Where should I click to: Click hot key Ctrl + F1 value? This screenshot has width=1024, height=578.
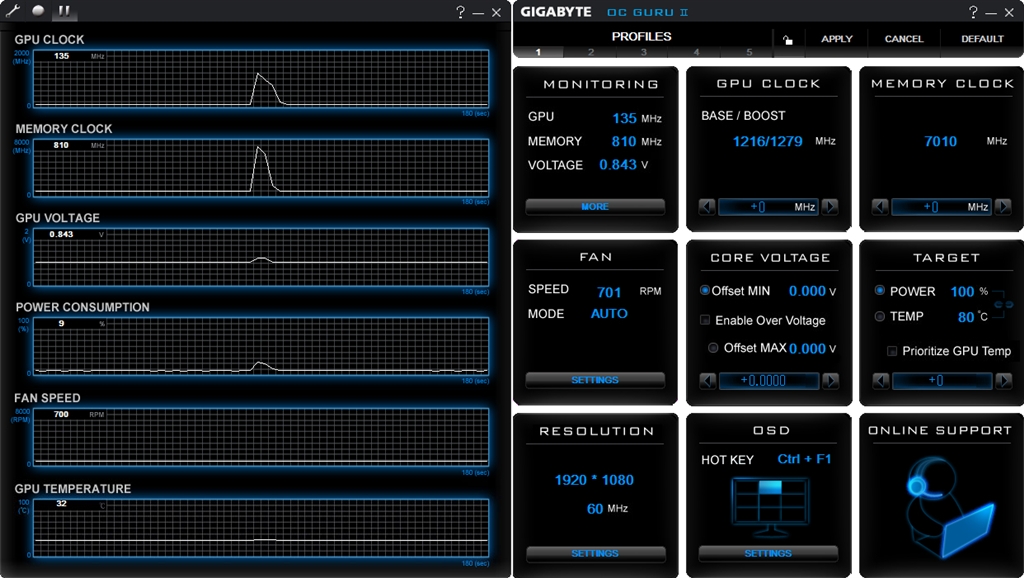[804, 459]
